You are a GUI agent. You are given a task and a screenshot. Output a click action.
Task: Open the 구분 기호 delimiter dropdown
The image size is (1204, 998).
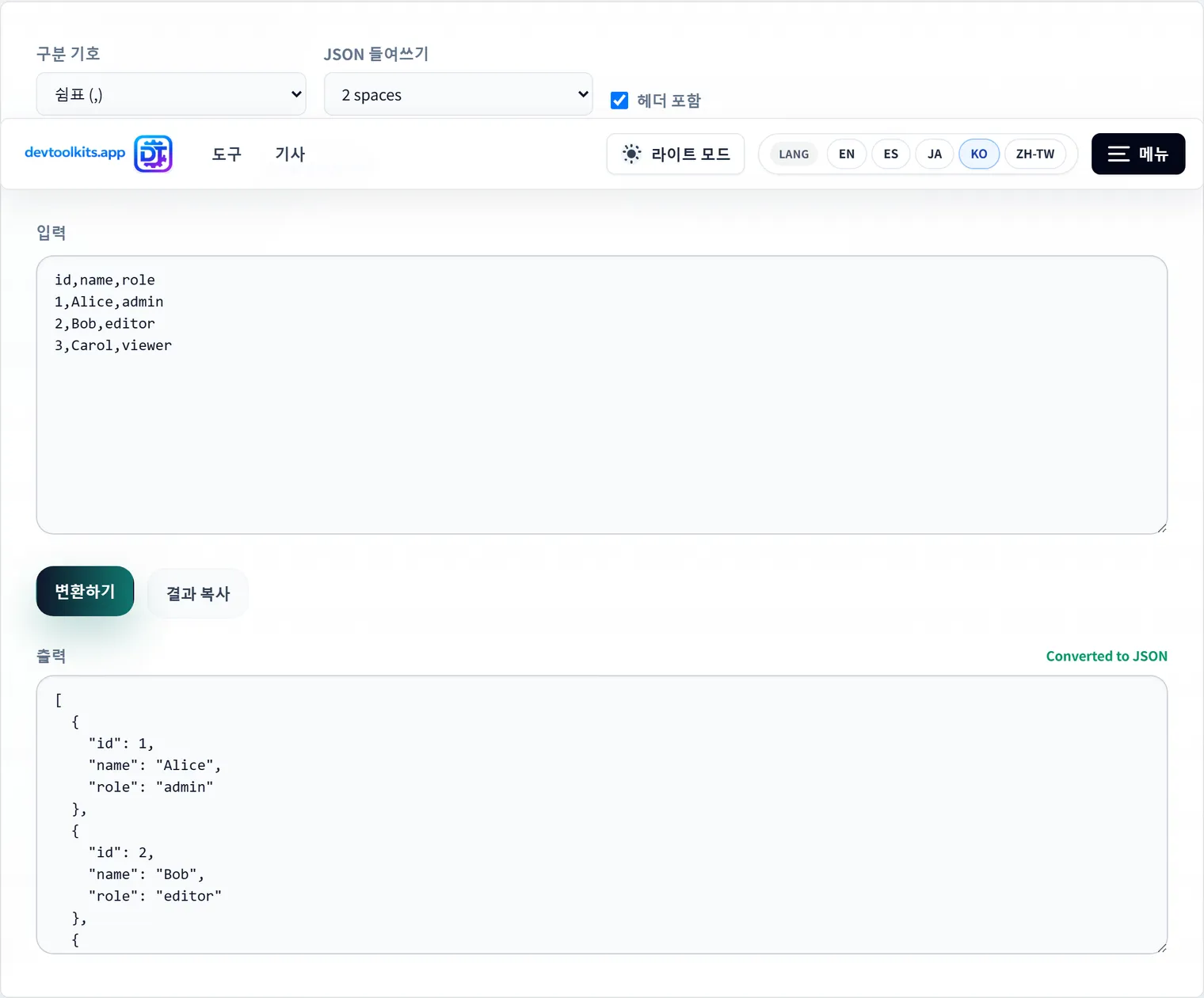pos(171,94)
